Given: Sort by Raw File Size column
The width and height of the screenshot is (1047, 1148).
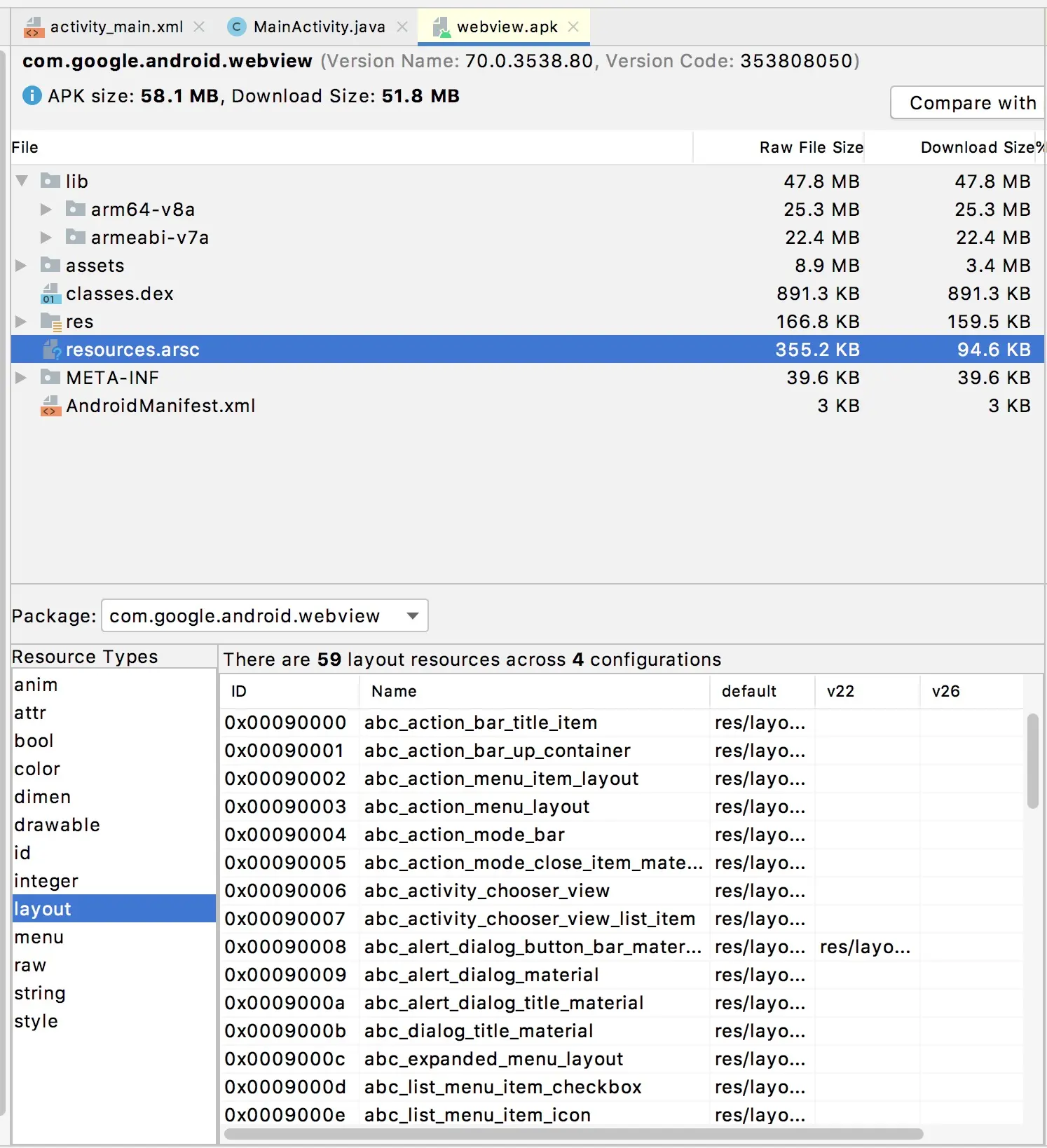Looking at the screenshot, I should coord(779,147).
